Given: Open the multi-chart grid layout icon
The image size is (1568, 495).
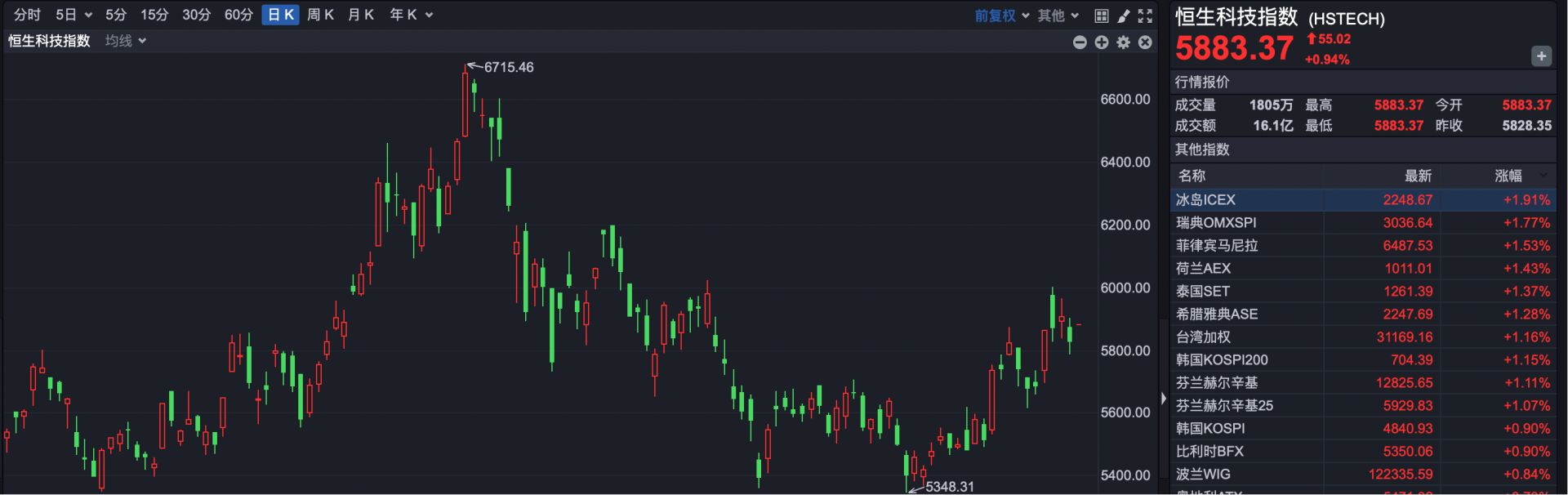Looking at the screenshot, I should point(1101,16).
